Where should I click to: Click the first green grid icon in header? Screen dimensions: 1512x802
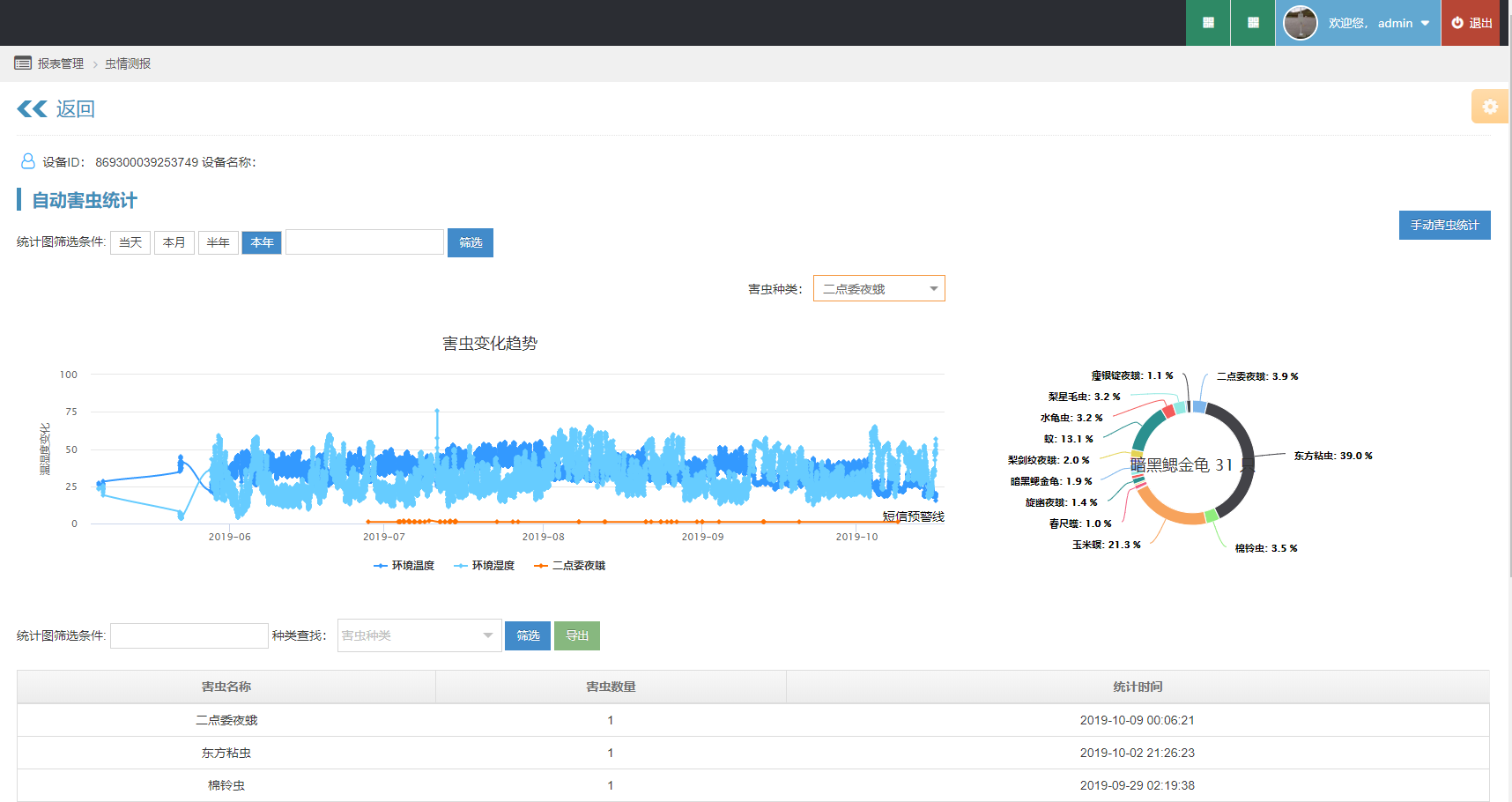coord(1208,23)
